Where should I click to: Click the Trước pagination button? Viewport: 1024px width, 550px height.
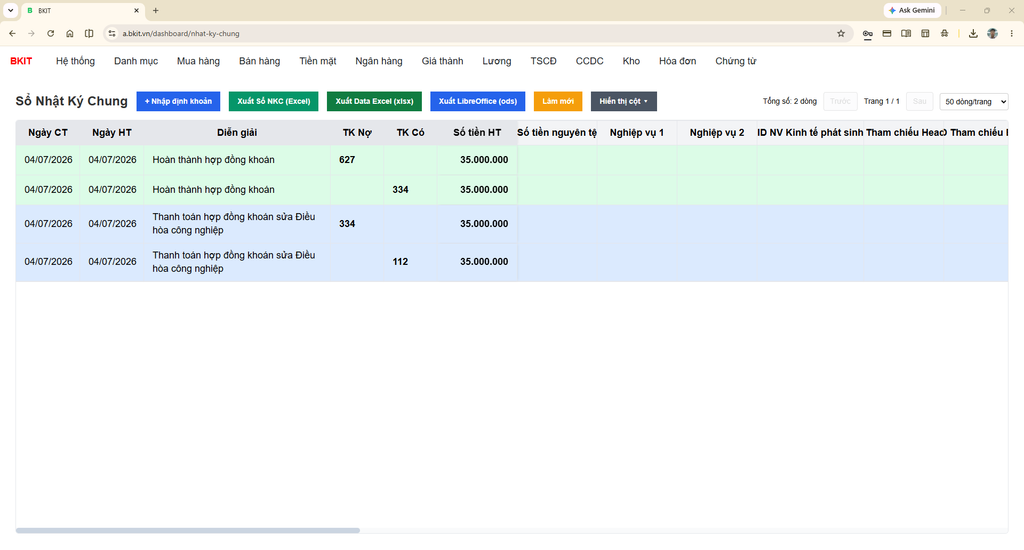coord(840,101)
